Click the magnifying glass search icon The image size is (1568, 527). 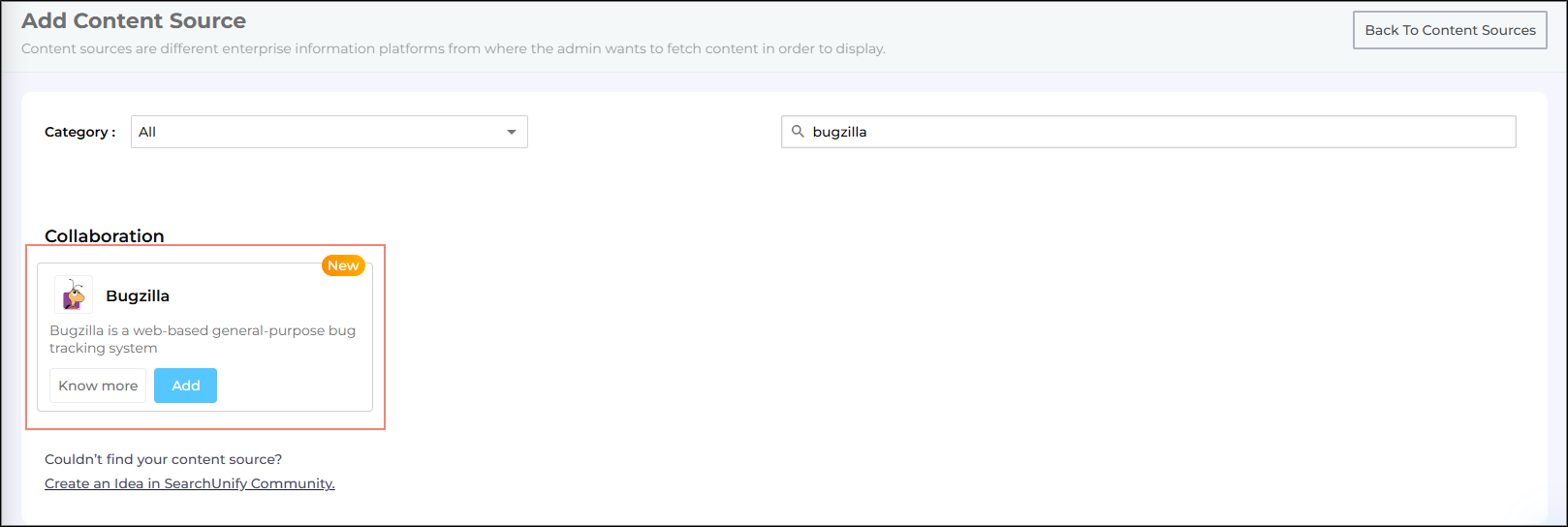click(798, 132)
